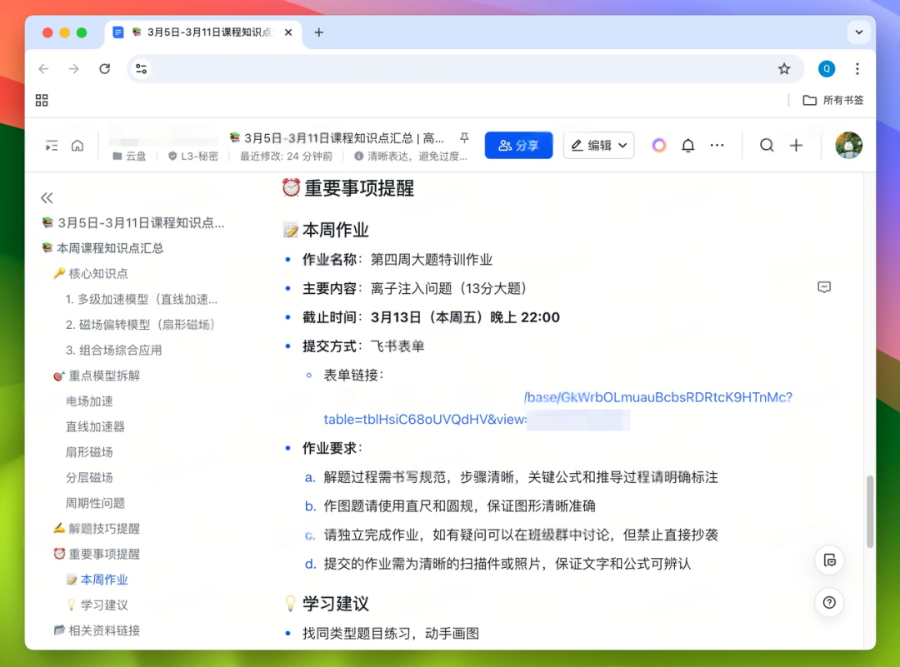
Task: Select outline item 分层磁场
Action: coord(90,478)
